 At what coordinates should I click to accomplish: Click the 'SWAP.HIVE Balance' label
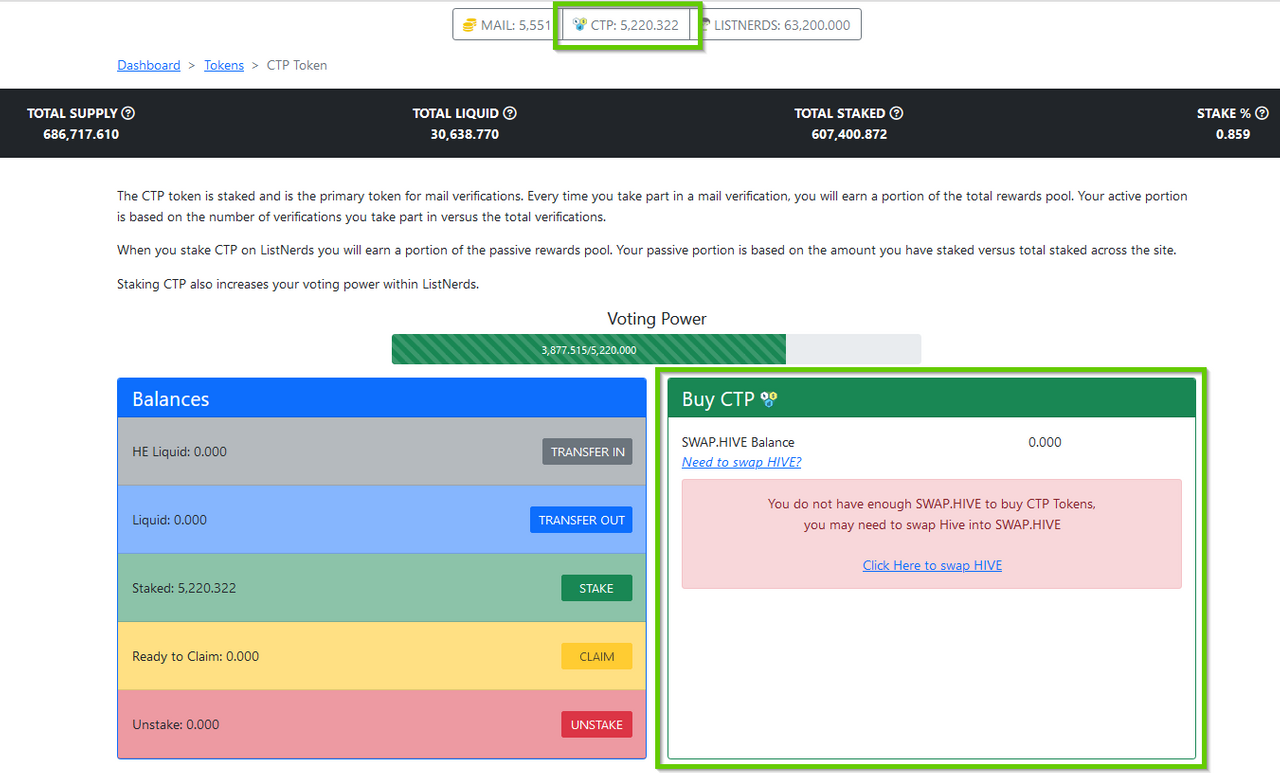click(x=738, y=442)
